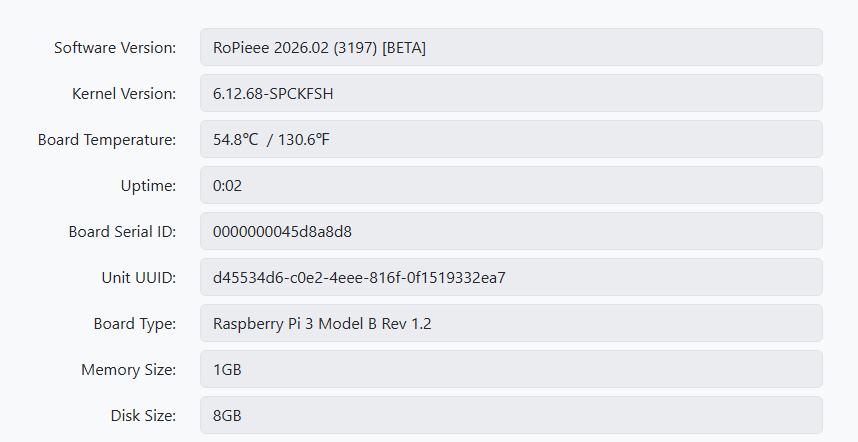The image size is (858, 442).
Task: Click the Kernel Version value field
Action: (x=510, y=93)
